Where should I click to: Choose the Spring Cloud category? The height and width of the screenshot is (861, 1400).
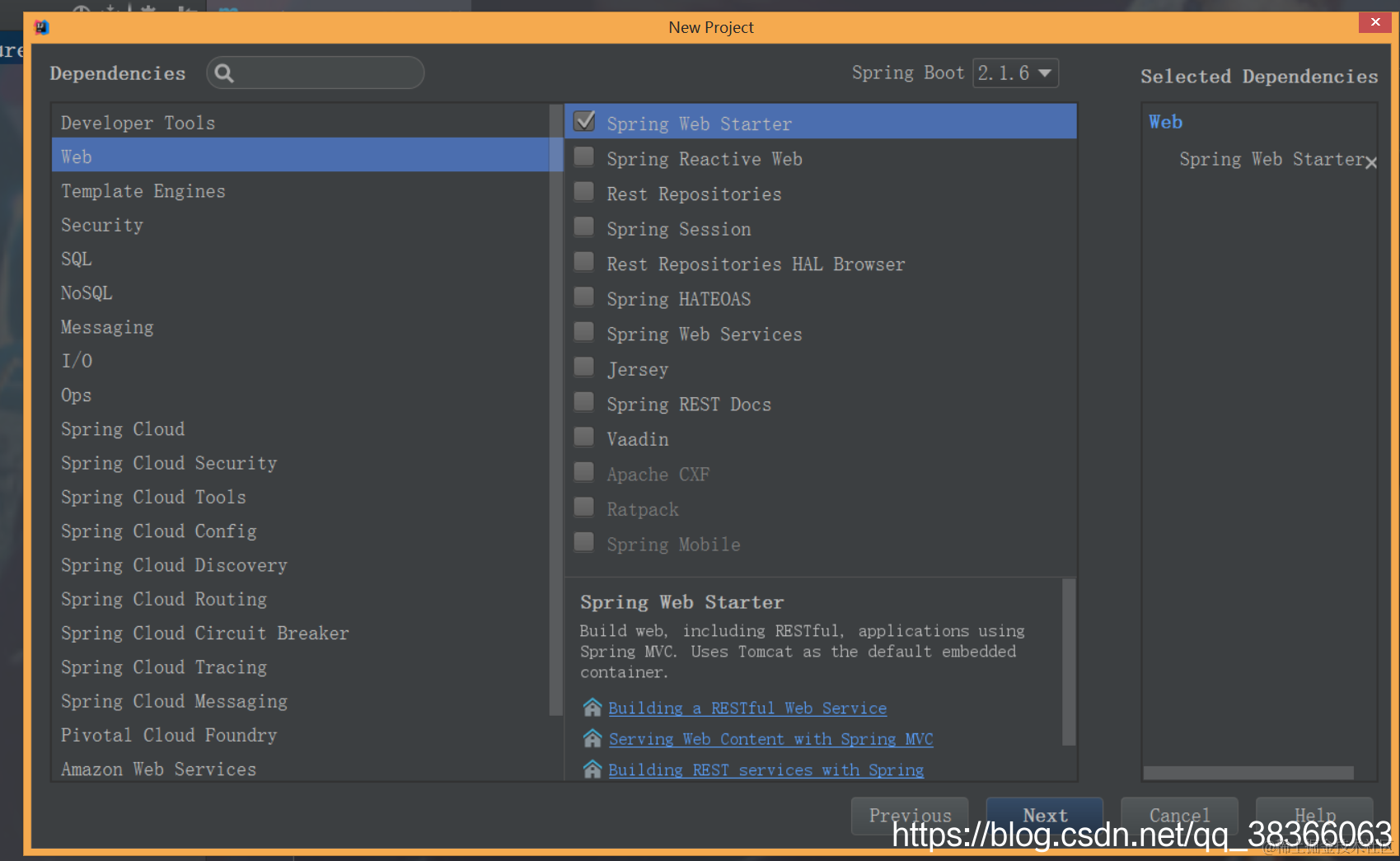point(300,429)
